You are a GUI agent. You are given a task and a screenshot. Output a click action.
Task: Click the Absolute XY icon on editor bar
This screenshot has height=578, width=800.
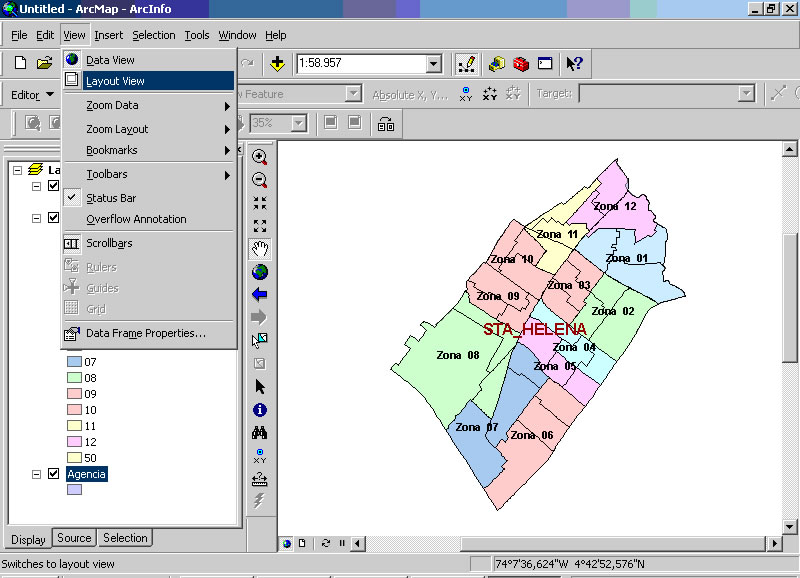click(x=465, y=94)
